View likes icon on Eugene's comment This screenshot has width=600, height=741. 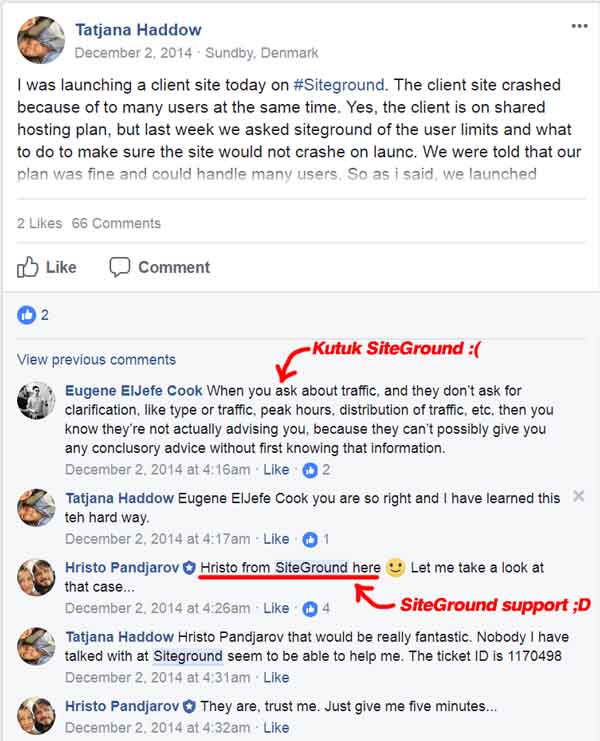[310, 470]
